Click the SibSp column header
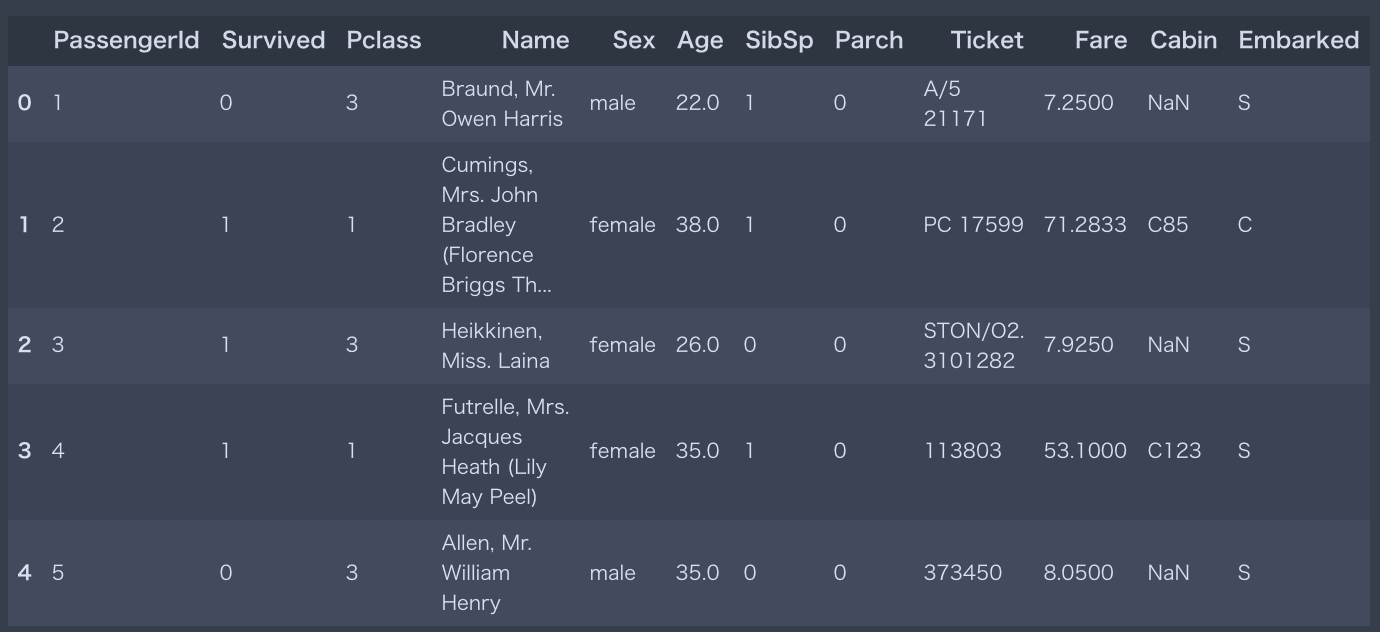The width and height of the screenshot is (1380, 632). coord(779,40)
